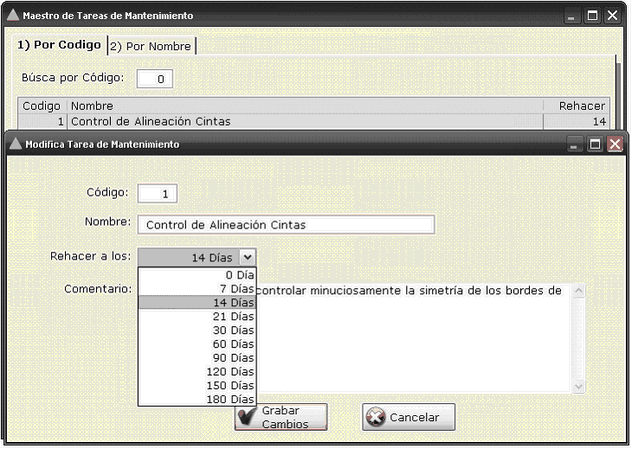Click the Nombre text field
The image size is (632, 449).
pyautogui.click(x=285, y=225)
